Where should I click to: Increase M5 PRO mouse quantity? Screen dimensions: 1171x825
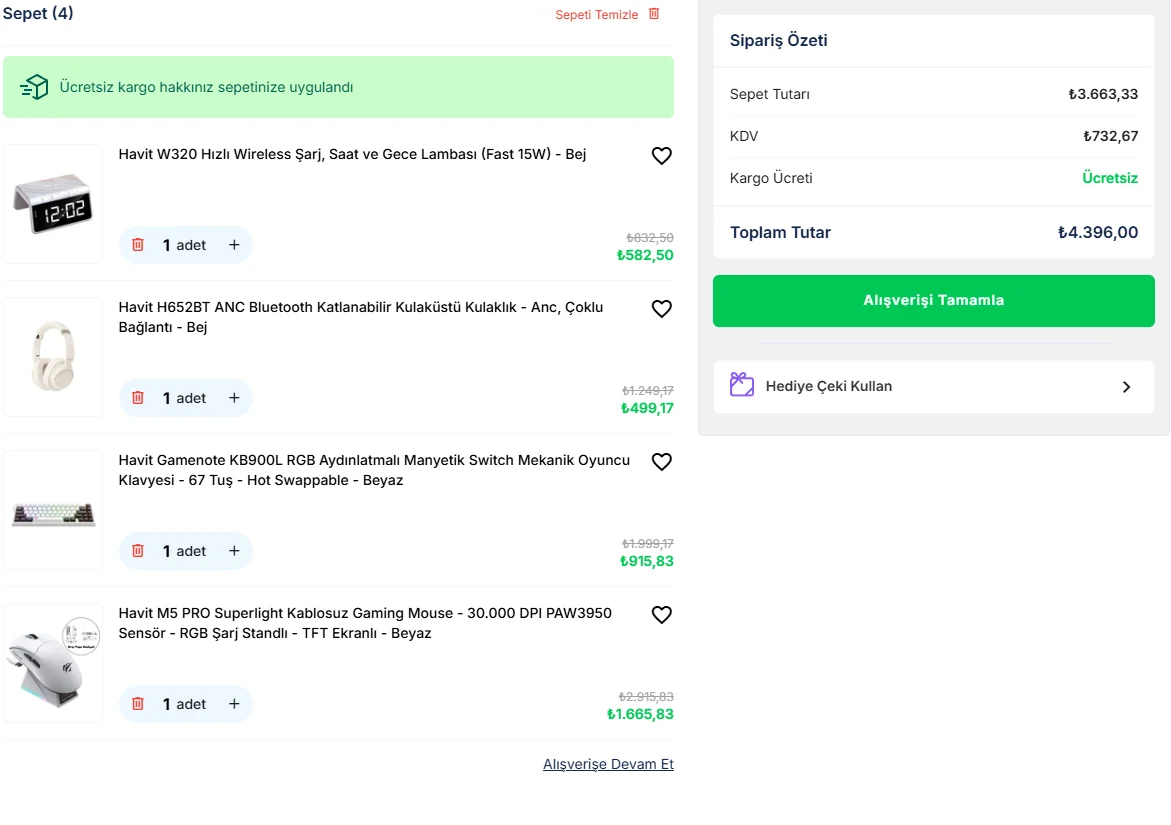234,704
